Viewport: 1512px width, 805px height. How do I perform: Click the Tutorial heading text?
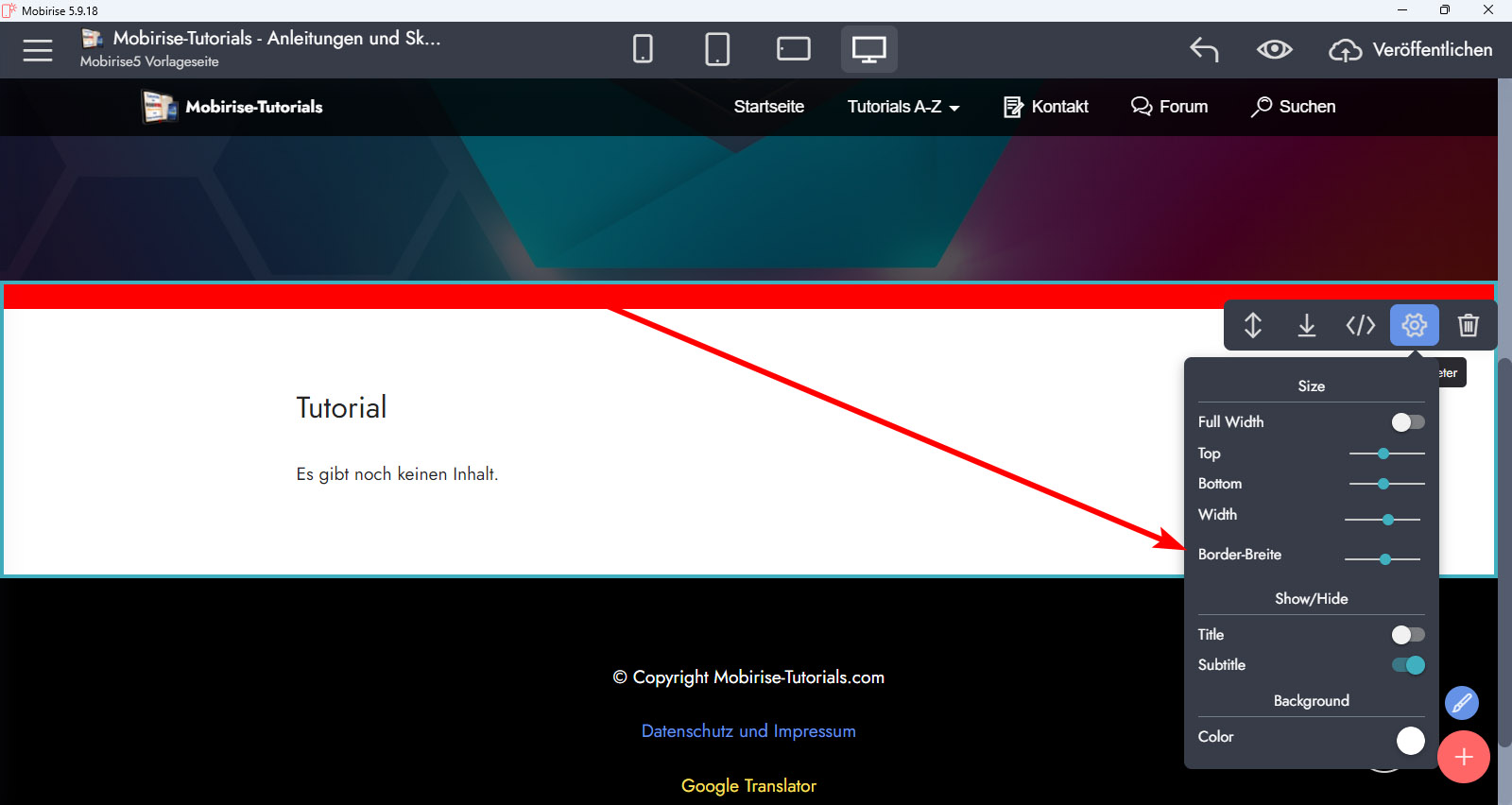click(x=341, y=407)
